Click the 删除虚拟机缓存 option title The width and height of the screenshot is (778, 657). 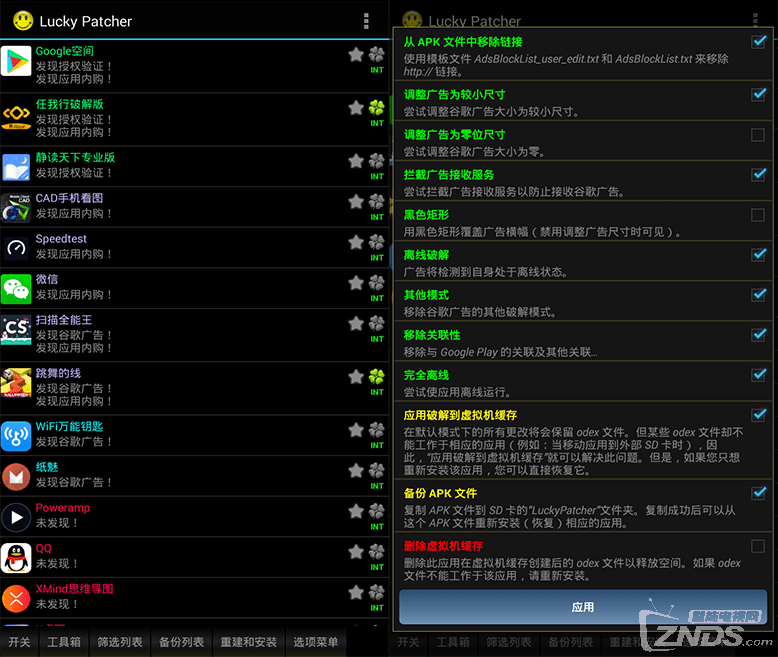[443, 546]
